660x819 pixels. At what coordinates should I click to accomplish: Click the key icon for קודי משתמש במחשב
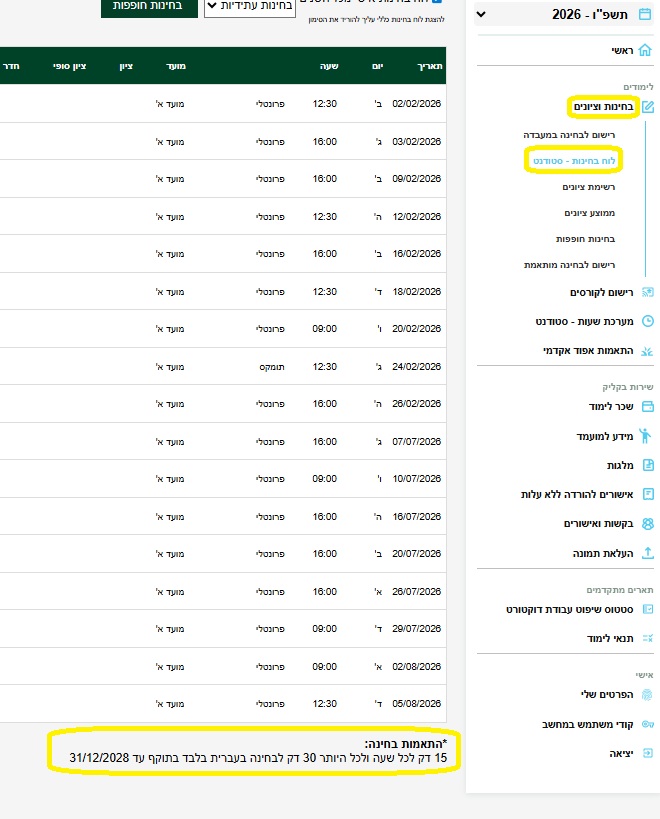(x=648, y=724)
